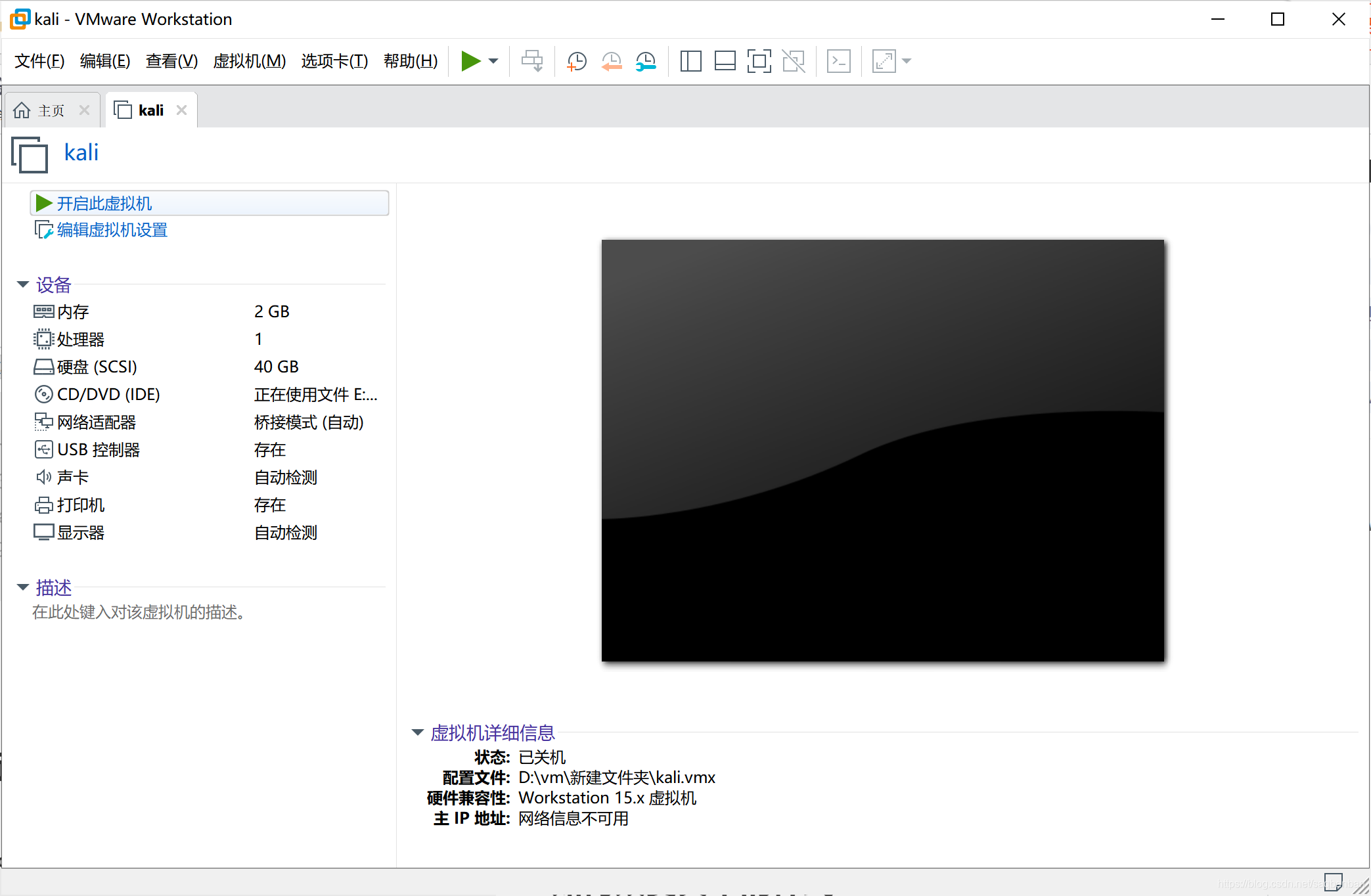This screenshot has height=896, width=1371.
Task: Click the black VM screen preview
Action: tap(882, 450)
